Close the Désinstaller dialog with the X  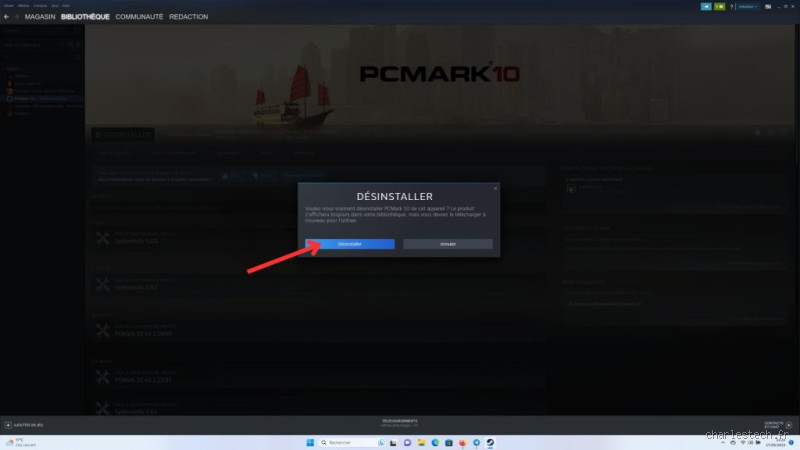coord(495,188)
